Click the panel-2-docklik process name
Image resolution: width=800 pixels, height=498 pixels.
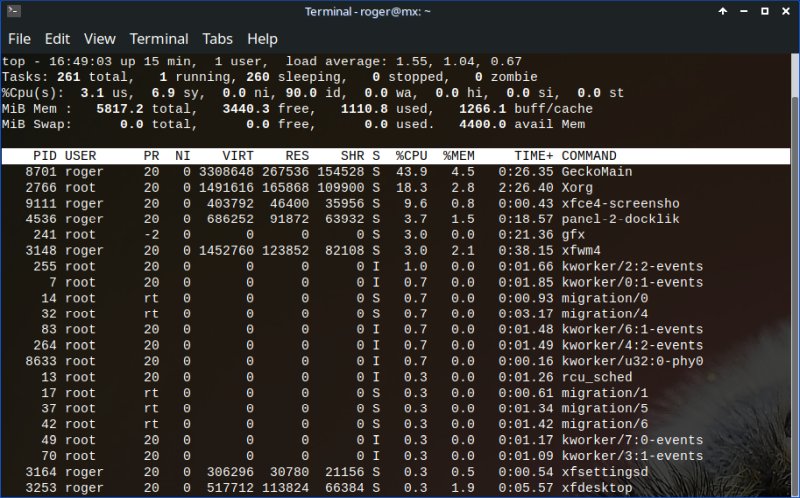pyautogui.click(x=620, y=219)
